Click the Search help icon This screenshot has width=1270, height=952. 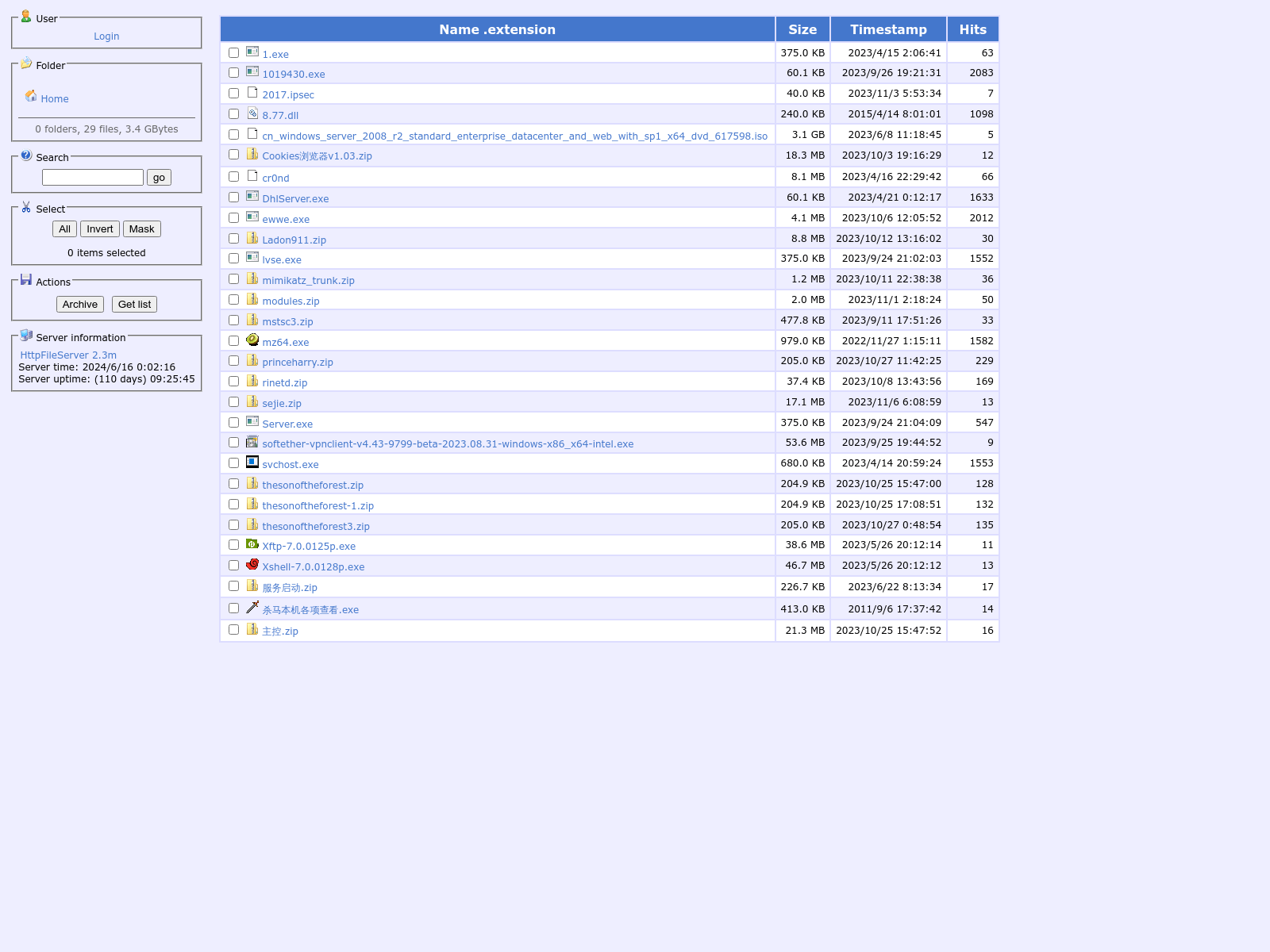pyautogui.click(x=26, y=155)
